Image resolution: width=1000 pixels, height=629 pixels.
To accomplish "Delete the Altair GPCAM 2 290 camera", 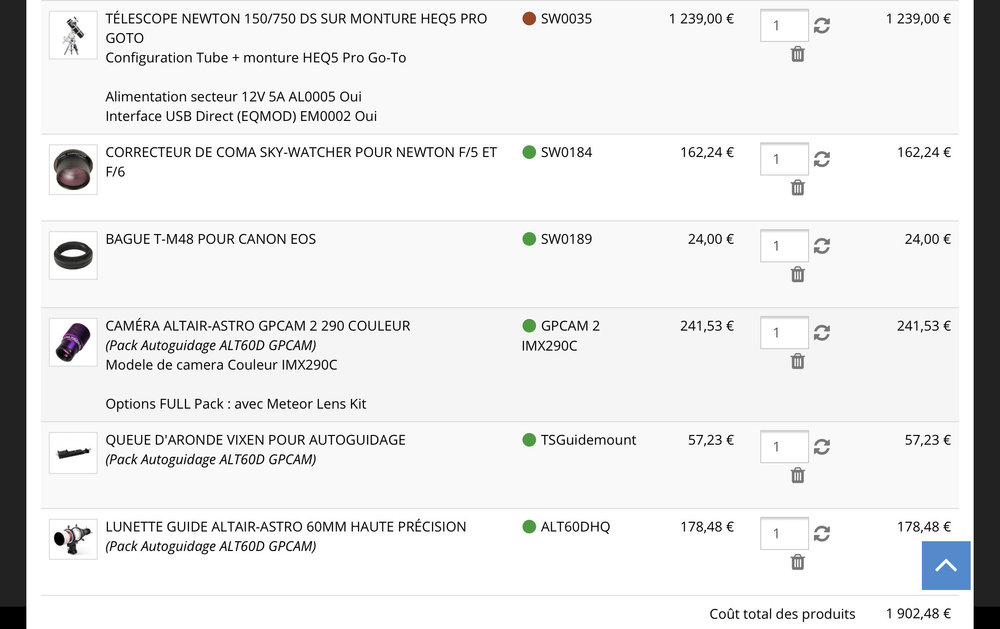I will [797, 361].
